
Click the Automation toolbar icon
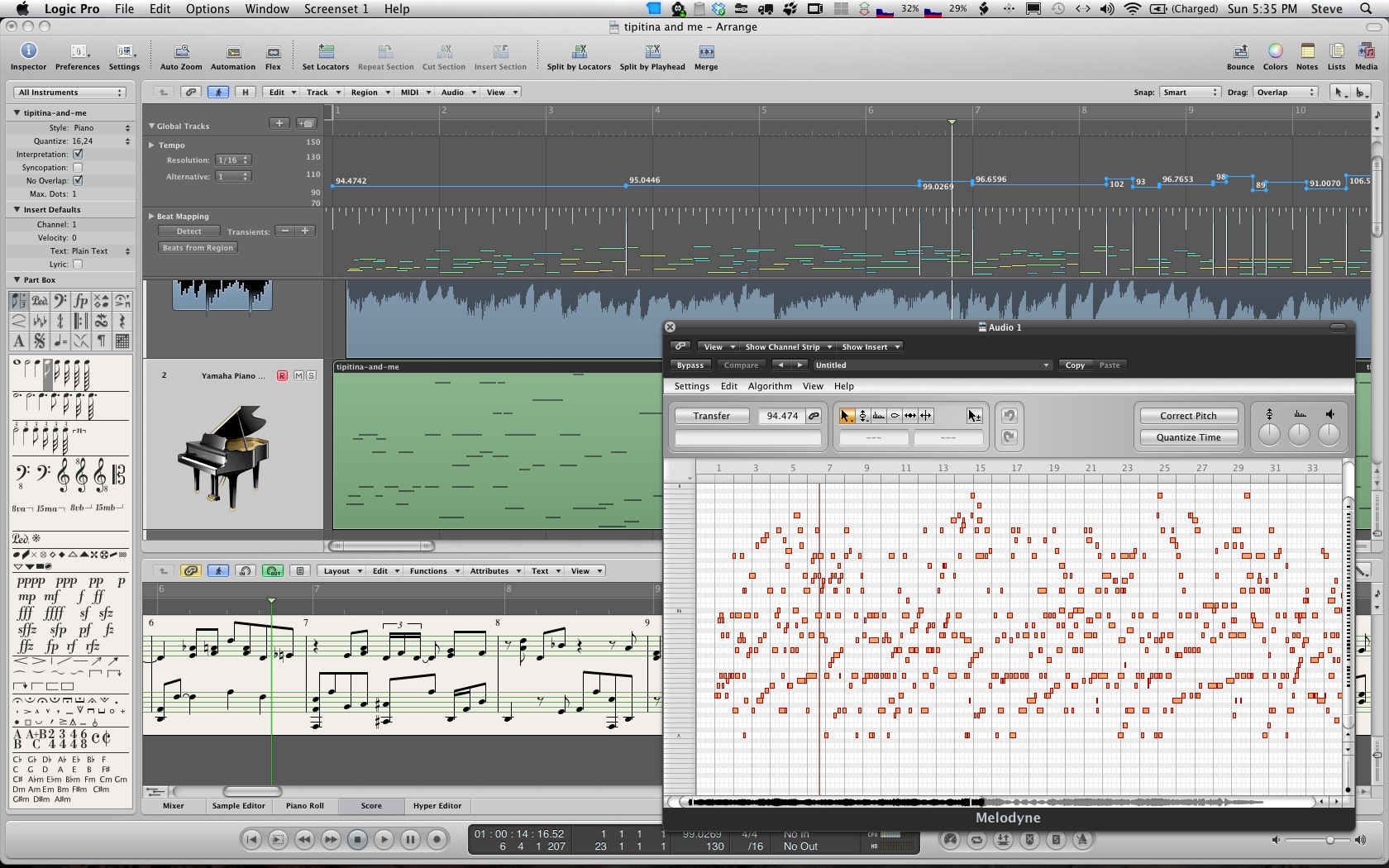233,56
